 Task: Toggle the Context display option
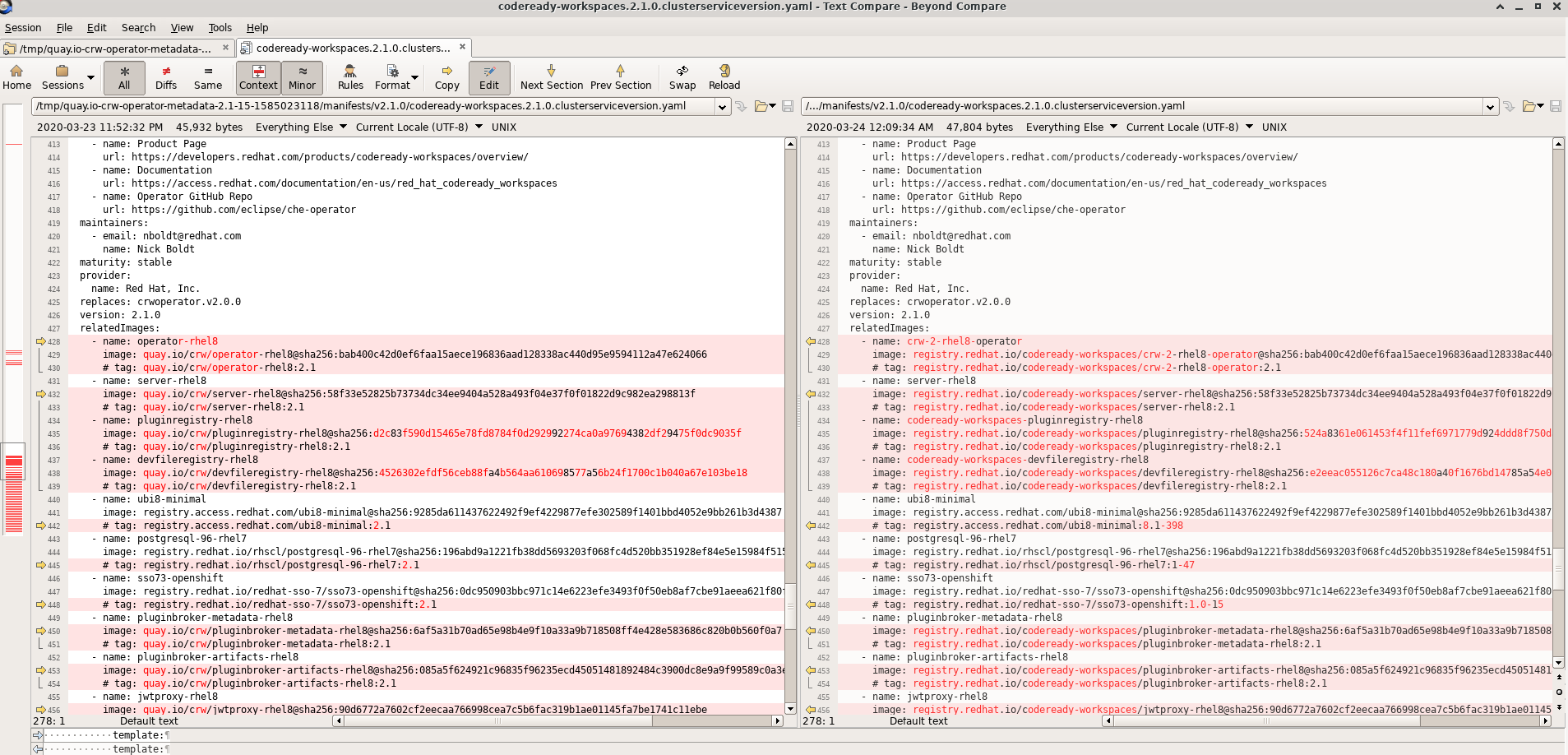pyautogui.click(x=258, y=77)
